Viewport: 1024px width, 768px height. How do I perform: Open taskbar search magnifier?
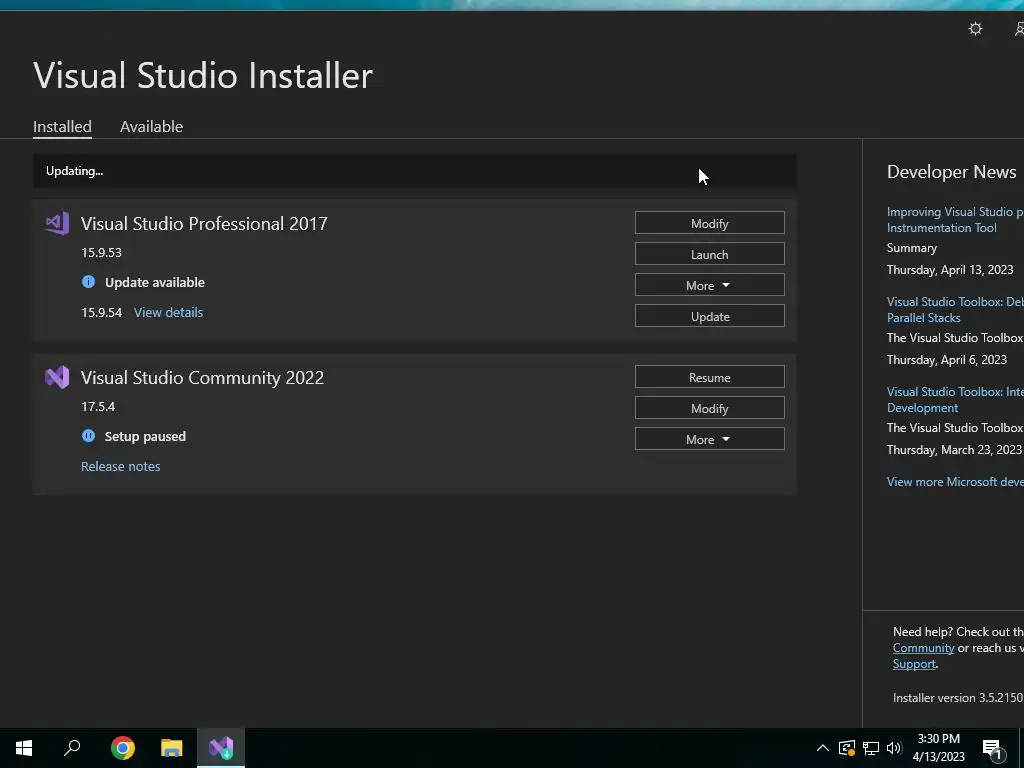[72, 748]
